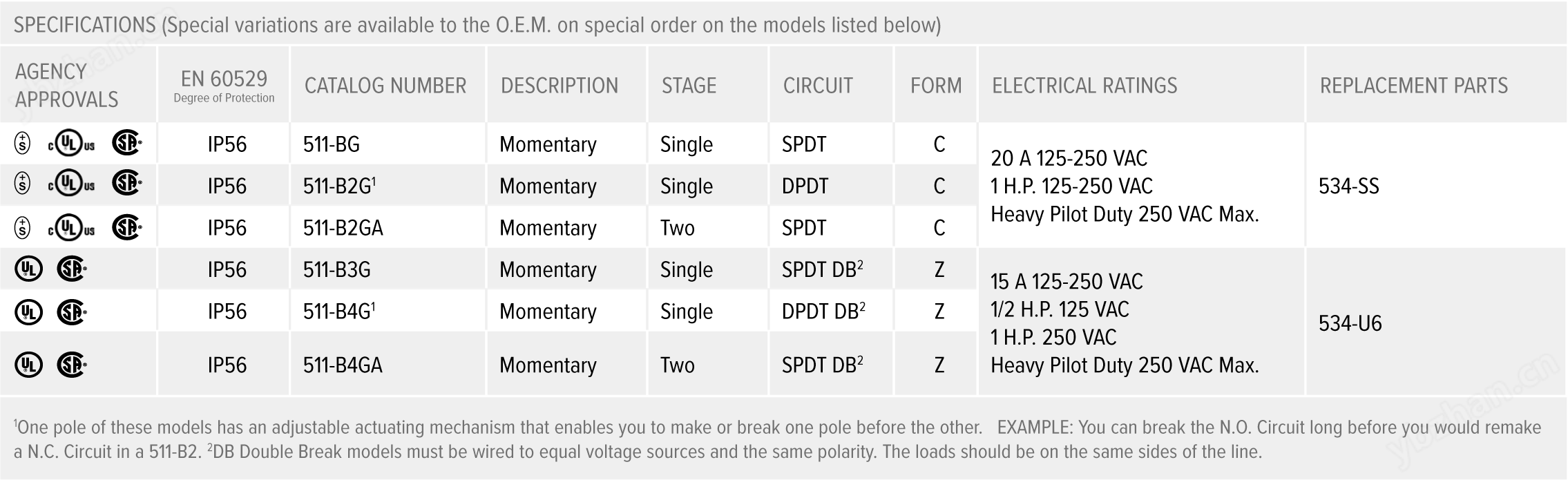Click the STAGE column header
Screen dimensions: 1568x480
[689, 86]
